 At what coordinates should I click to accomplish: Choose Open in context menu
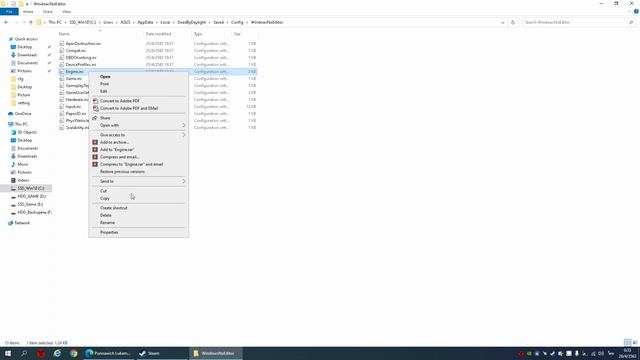tap(105, 77)
